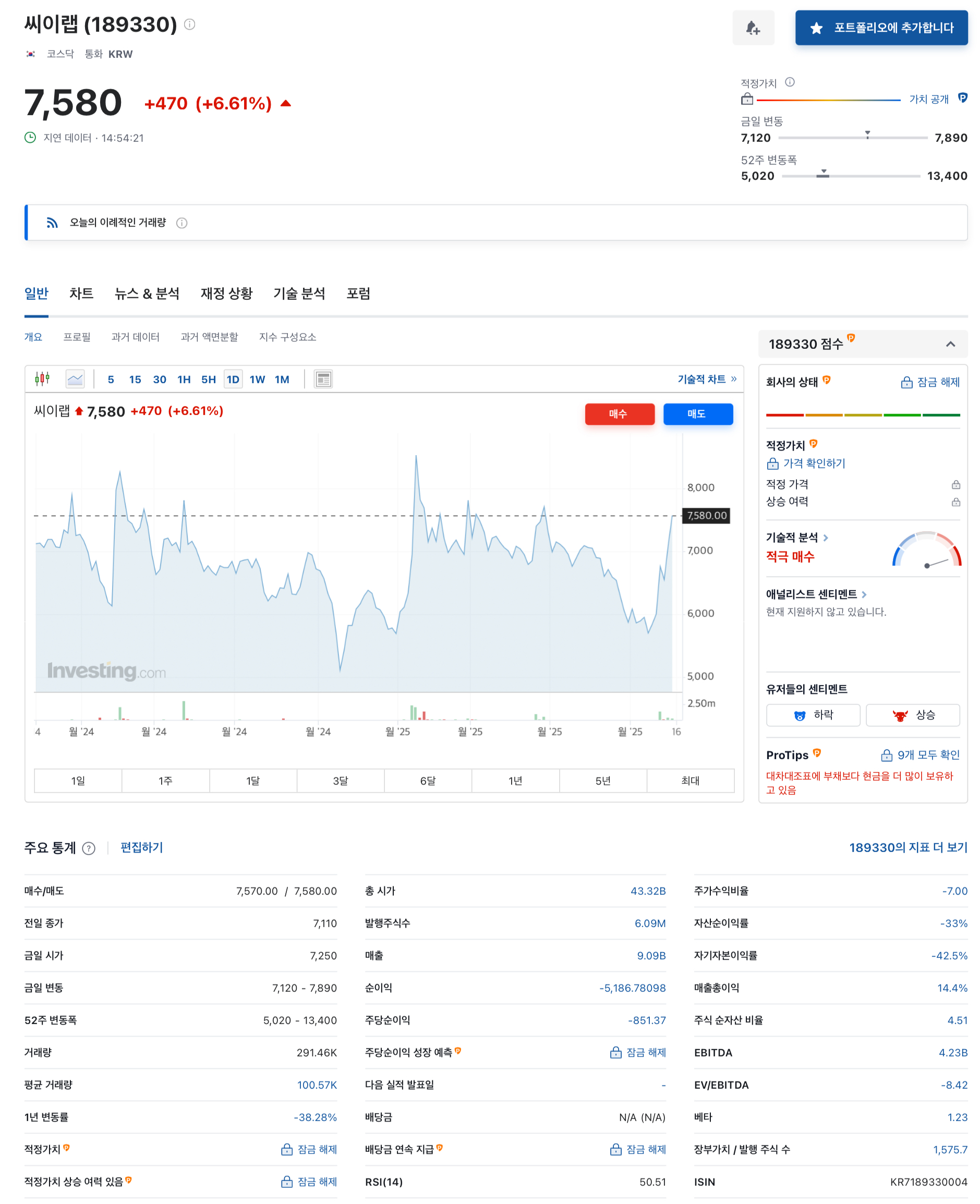Set the chart interval to 1M
980x1204 pixels.
pyautogui.click(x=282, y=379)
